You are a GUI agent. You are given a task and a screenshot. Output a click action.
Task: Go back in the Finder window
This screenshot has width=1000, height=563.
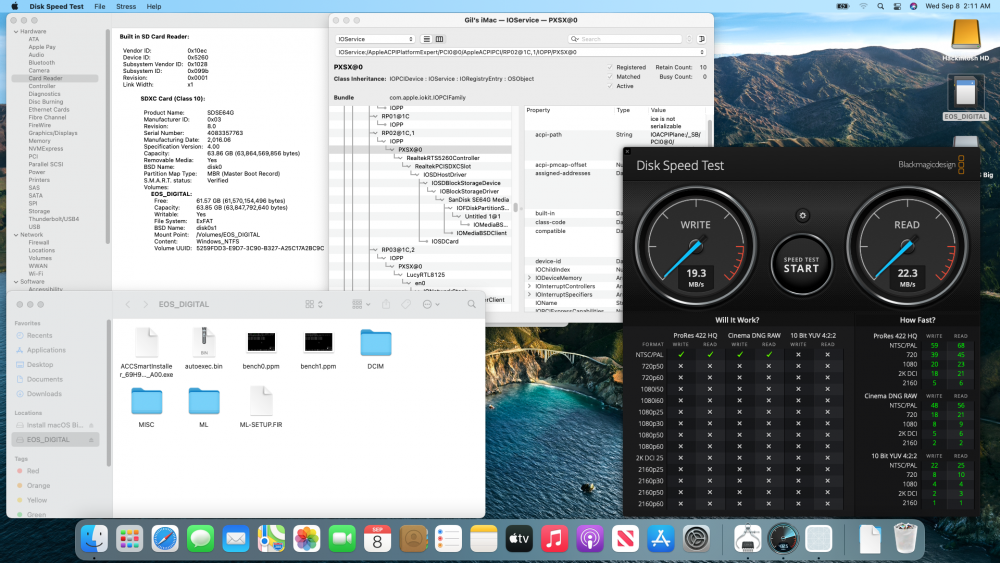[x=128, y=305]
